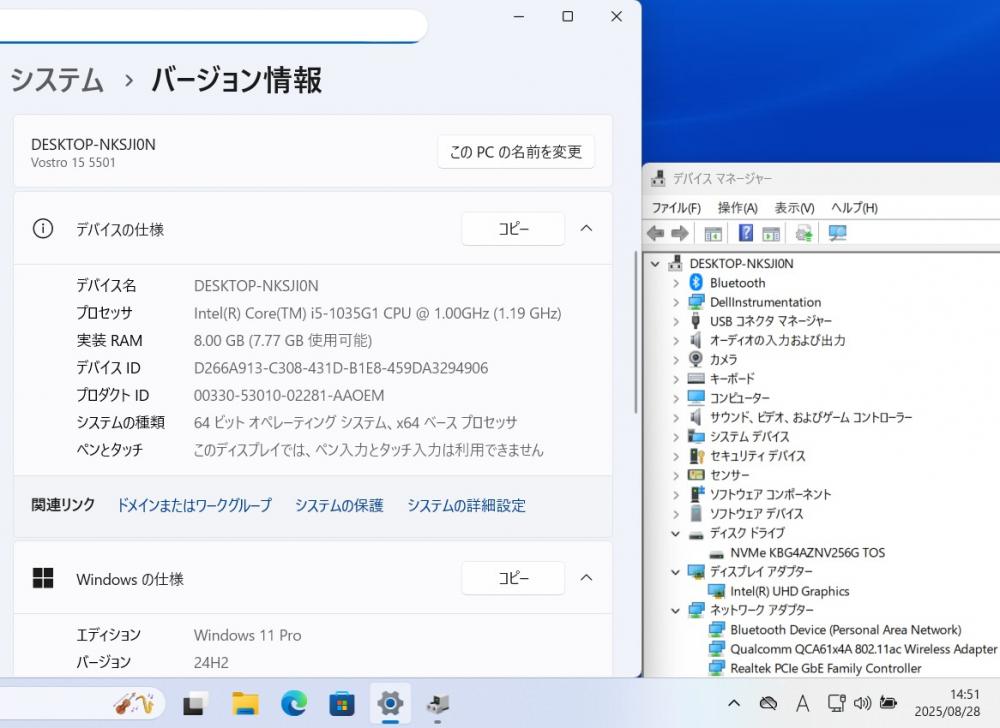Collapse the Windows の仕様 section chevron
1000x728 pixels.
(586, 578)
